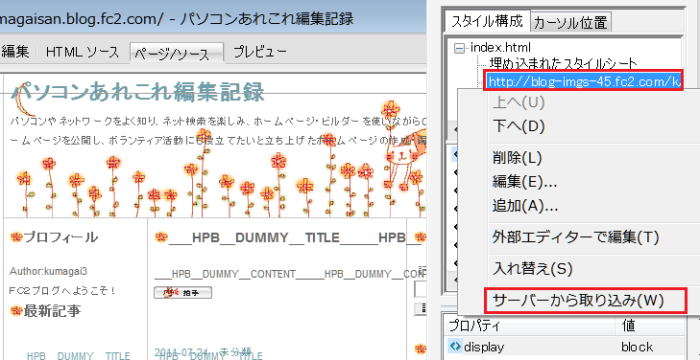The height and width of the screenshot is (360, 700).
Task: Switch to the プレビュー tab
Action: pos(260,52)
